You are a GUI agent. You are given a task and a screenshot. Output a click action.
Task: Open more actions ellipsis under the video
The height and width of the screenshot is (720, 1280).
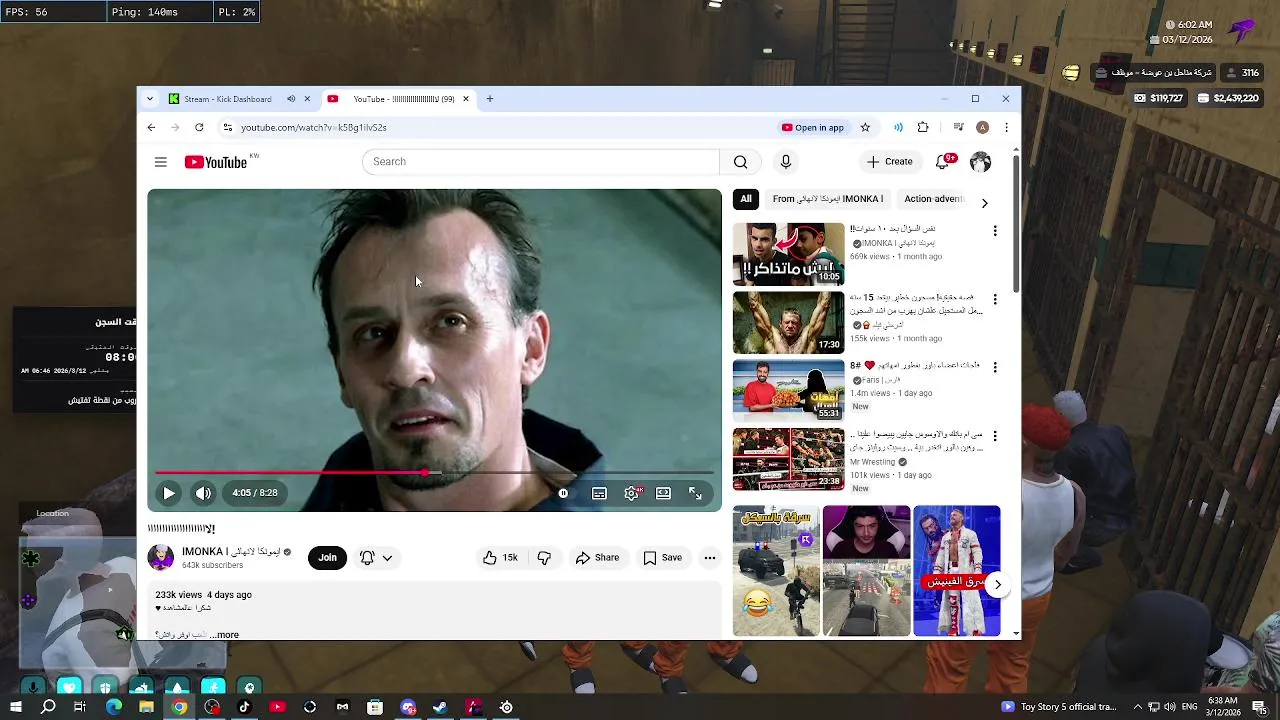click(x=710, y=558)
